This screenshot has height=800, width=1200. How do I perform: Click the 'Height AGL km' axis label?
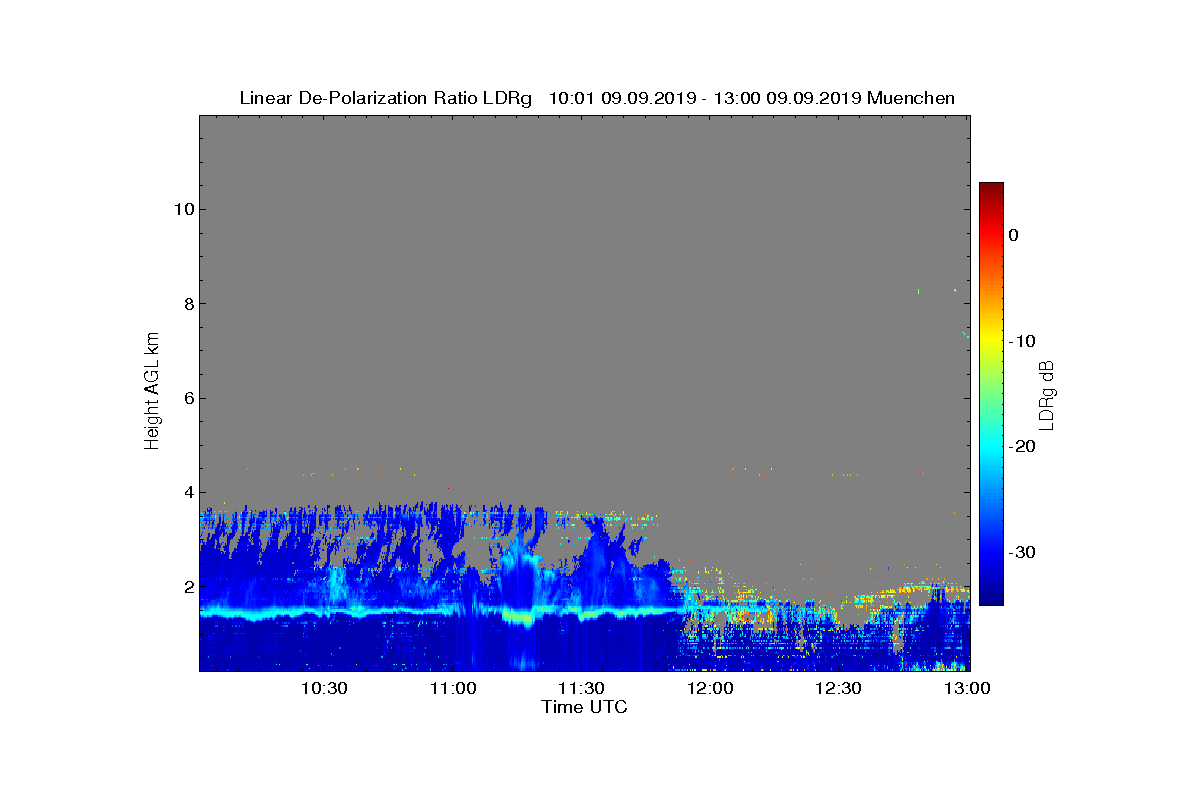[152, 393]
